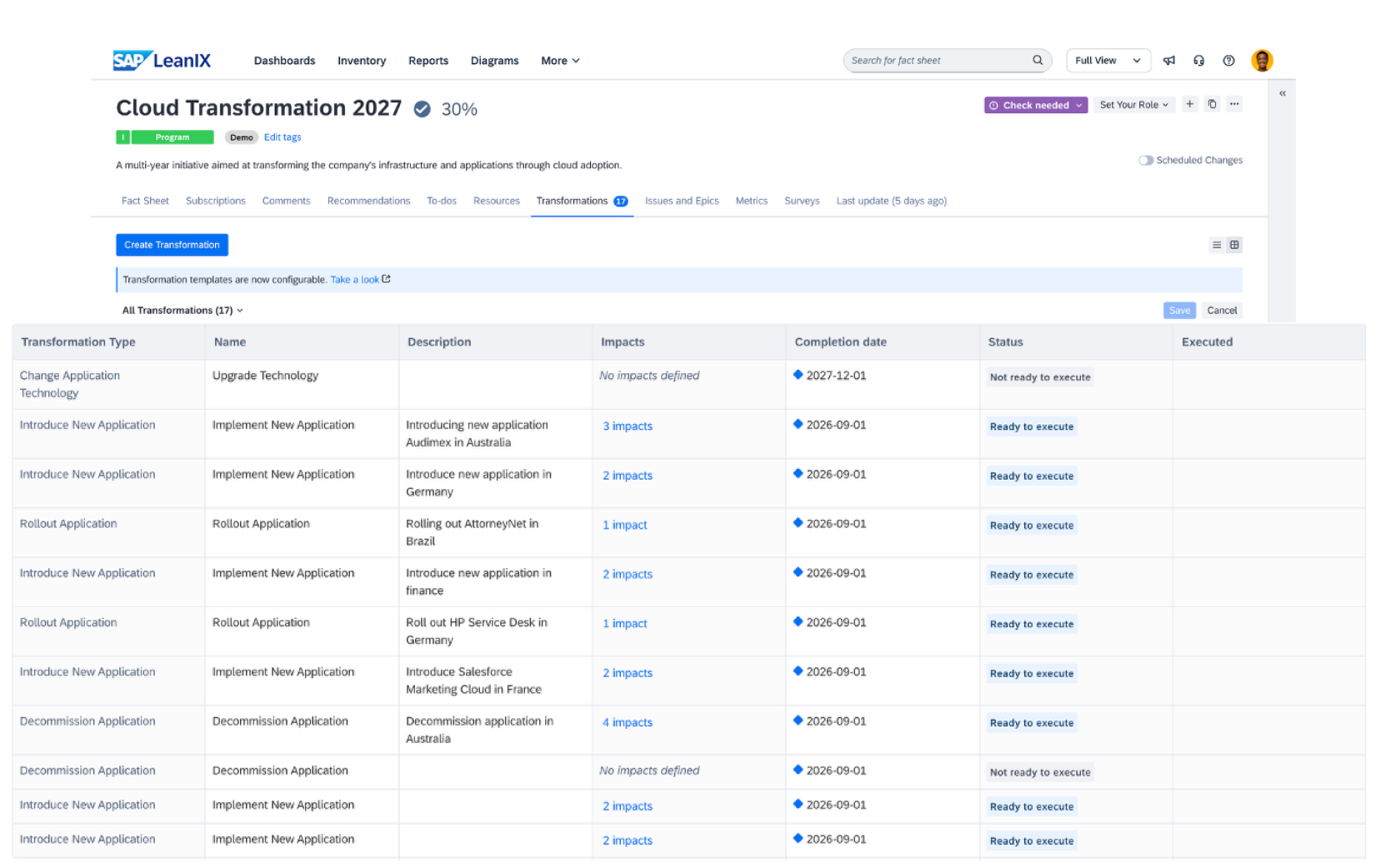This screenshot has height=868, width=1381.
Task: Click the plus icon beside Set Your Role
Action: pos(1190,104)
